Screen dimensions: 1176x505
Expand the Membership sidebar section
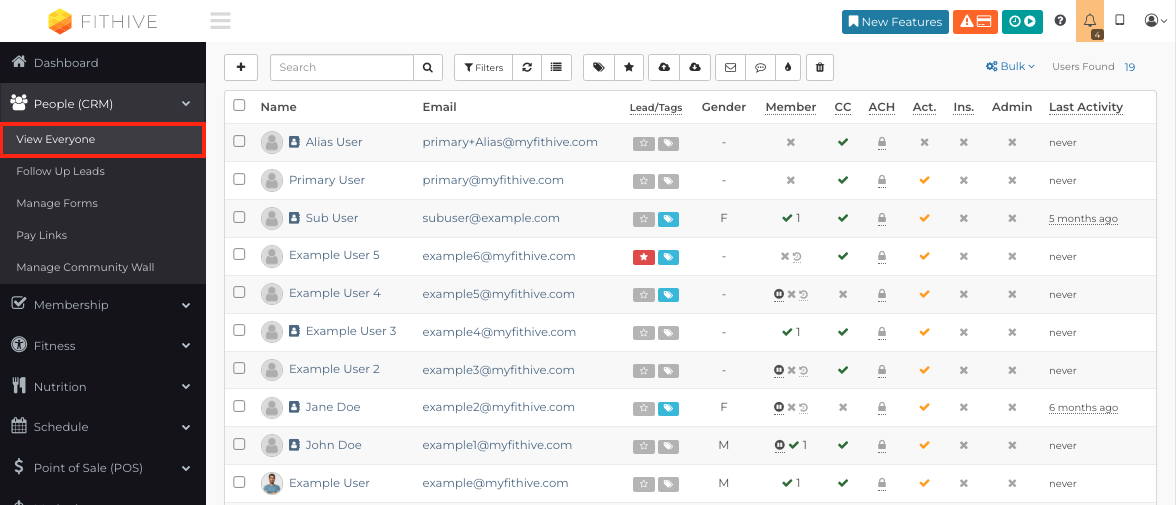[103, 305]
